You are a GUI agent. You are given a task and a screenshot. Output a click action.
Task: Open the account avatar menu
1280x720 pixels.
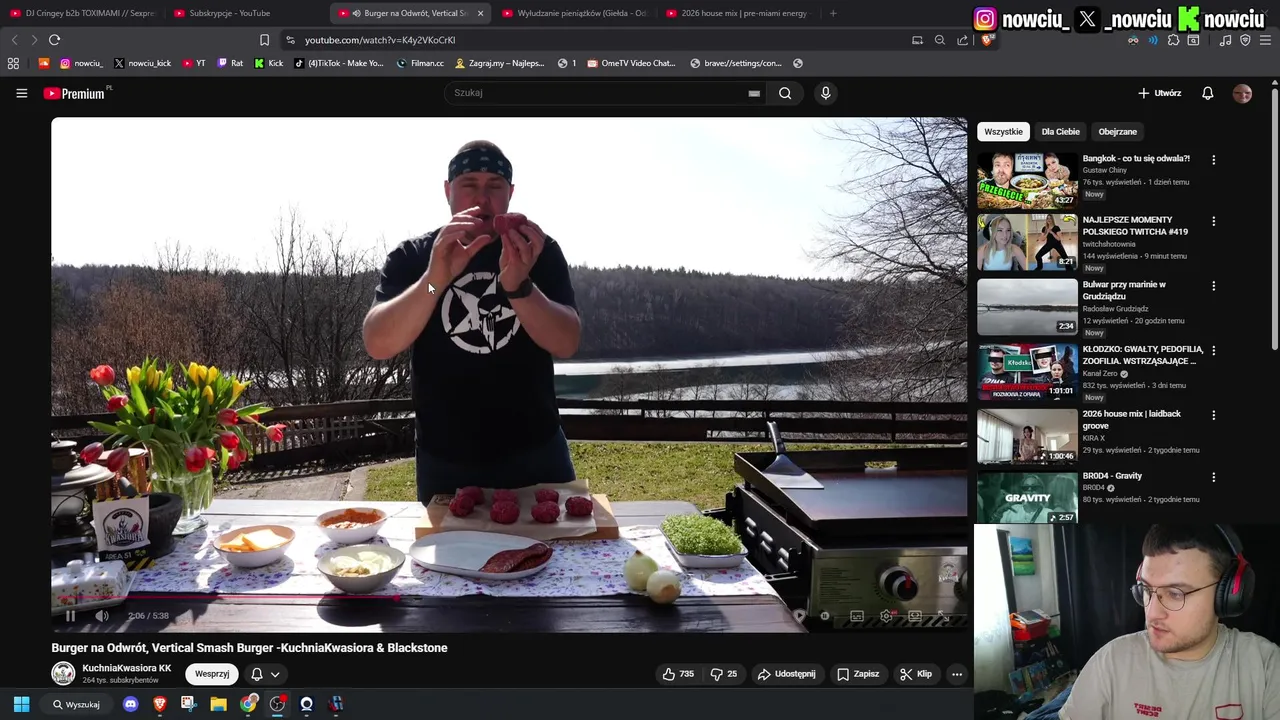1242,93
